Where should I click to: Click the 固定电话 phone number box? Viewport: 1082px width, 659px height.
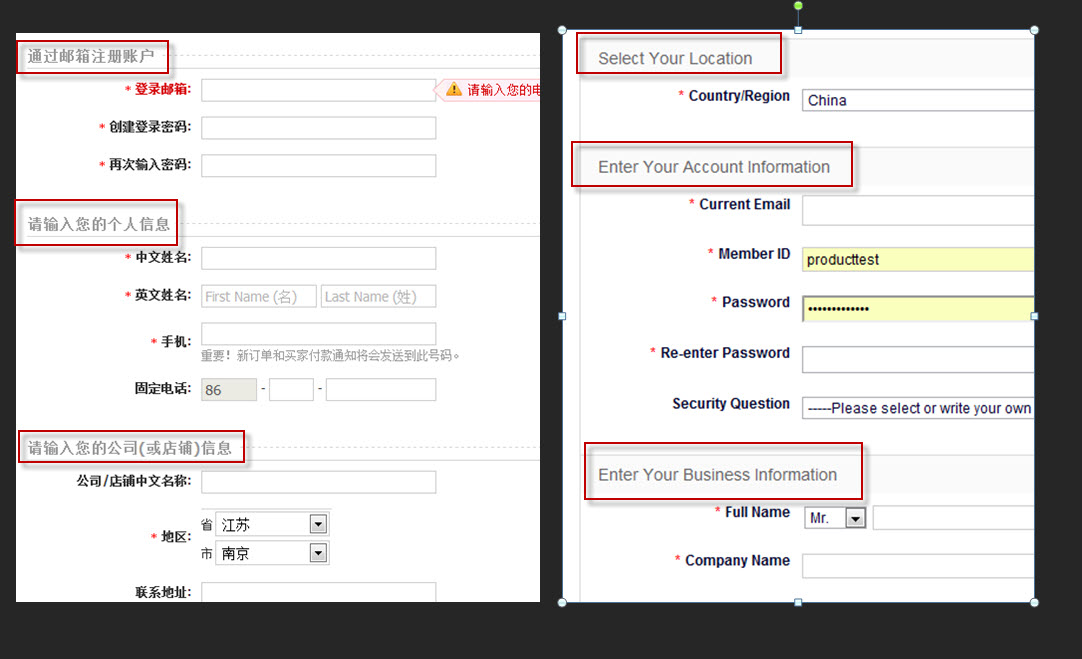pos(381,390)
